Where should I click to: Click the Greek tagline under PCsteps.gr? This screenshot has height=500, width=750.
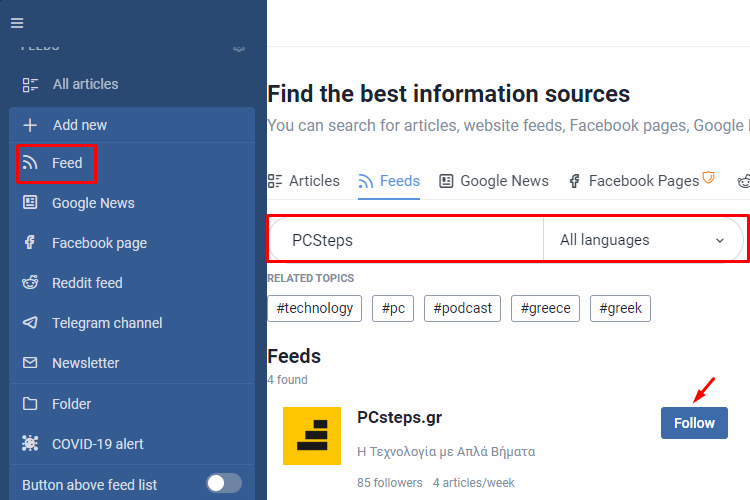(446, 452)
